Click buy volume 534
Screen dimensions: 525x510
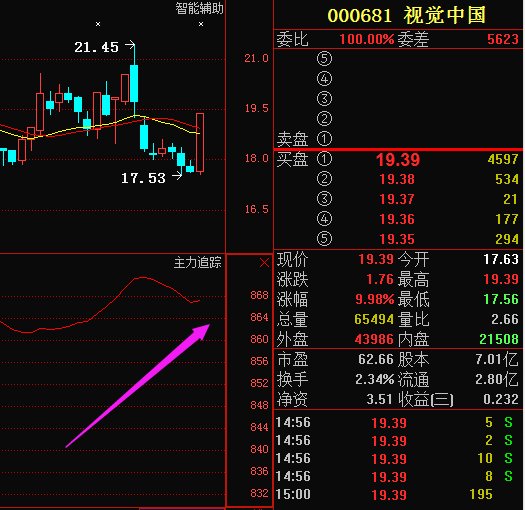point(507,179)
